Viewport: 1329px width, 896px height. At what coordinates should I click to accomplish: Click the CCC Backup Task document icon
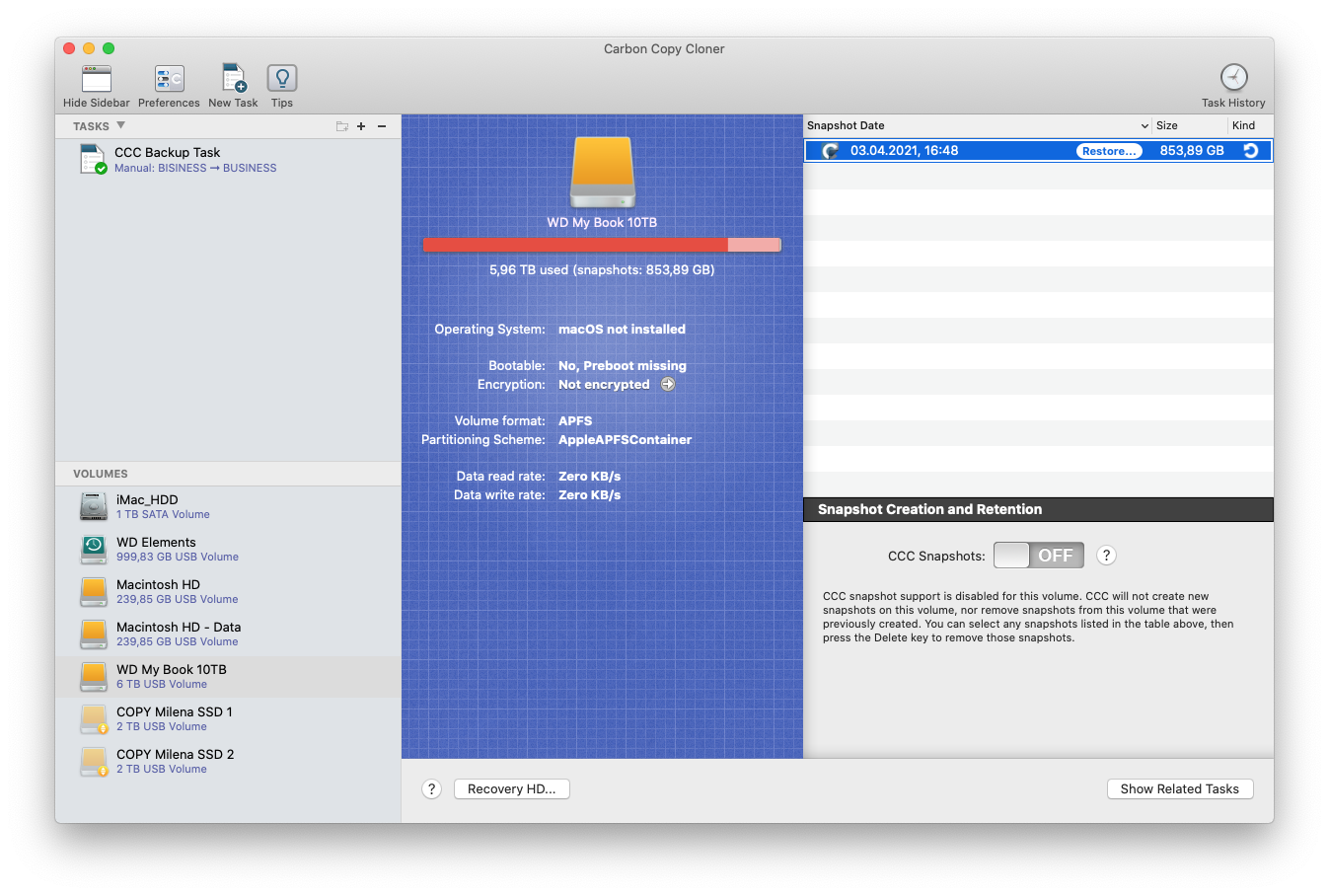coord(93,160)
